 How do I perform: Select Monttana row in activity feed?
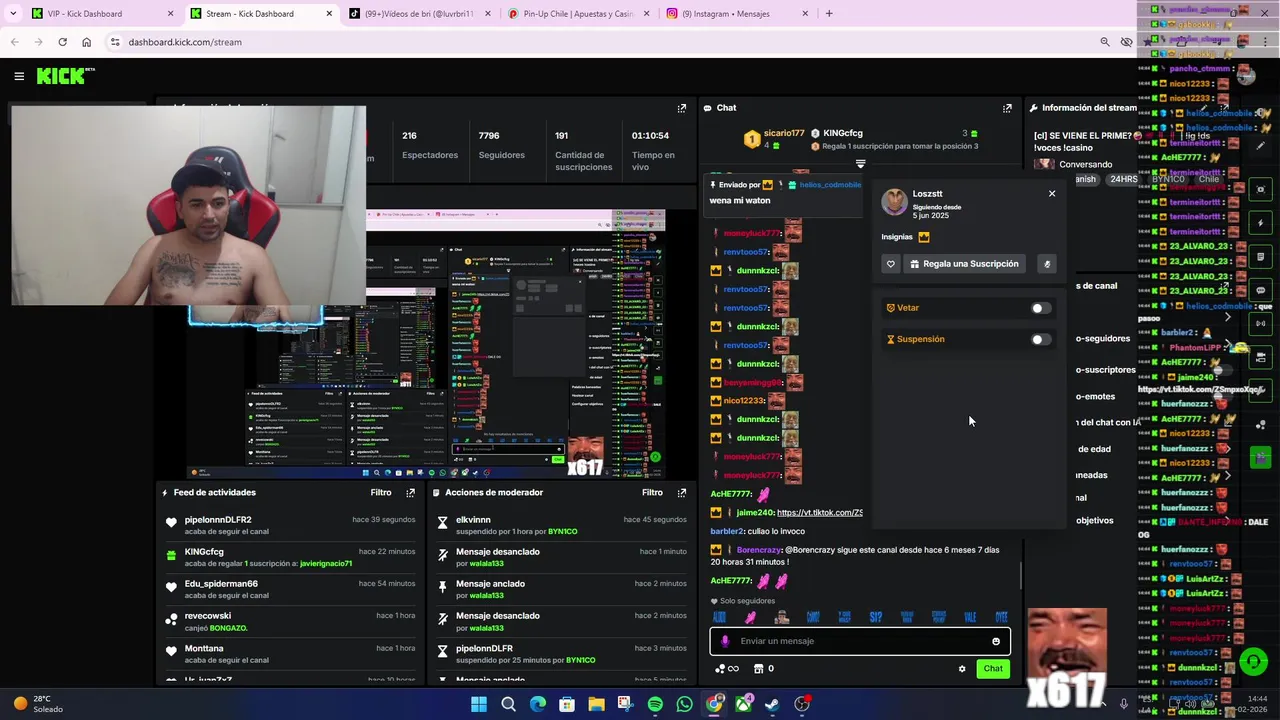(x=290, y=654)
